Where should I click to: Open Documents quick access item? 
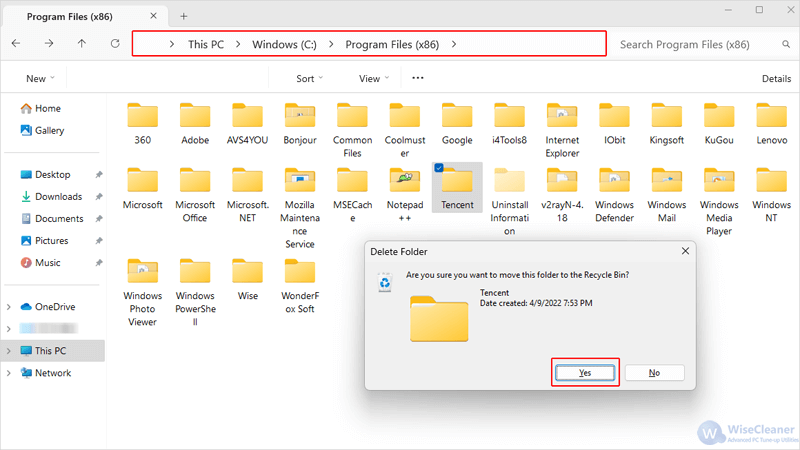(x=52, y=218)
